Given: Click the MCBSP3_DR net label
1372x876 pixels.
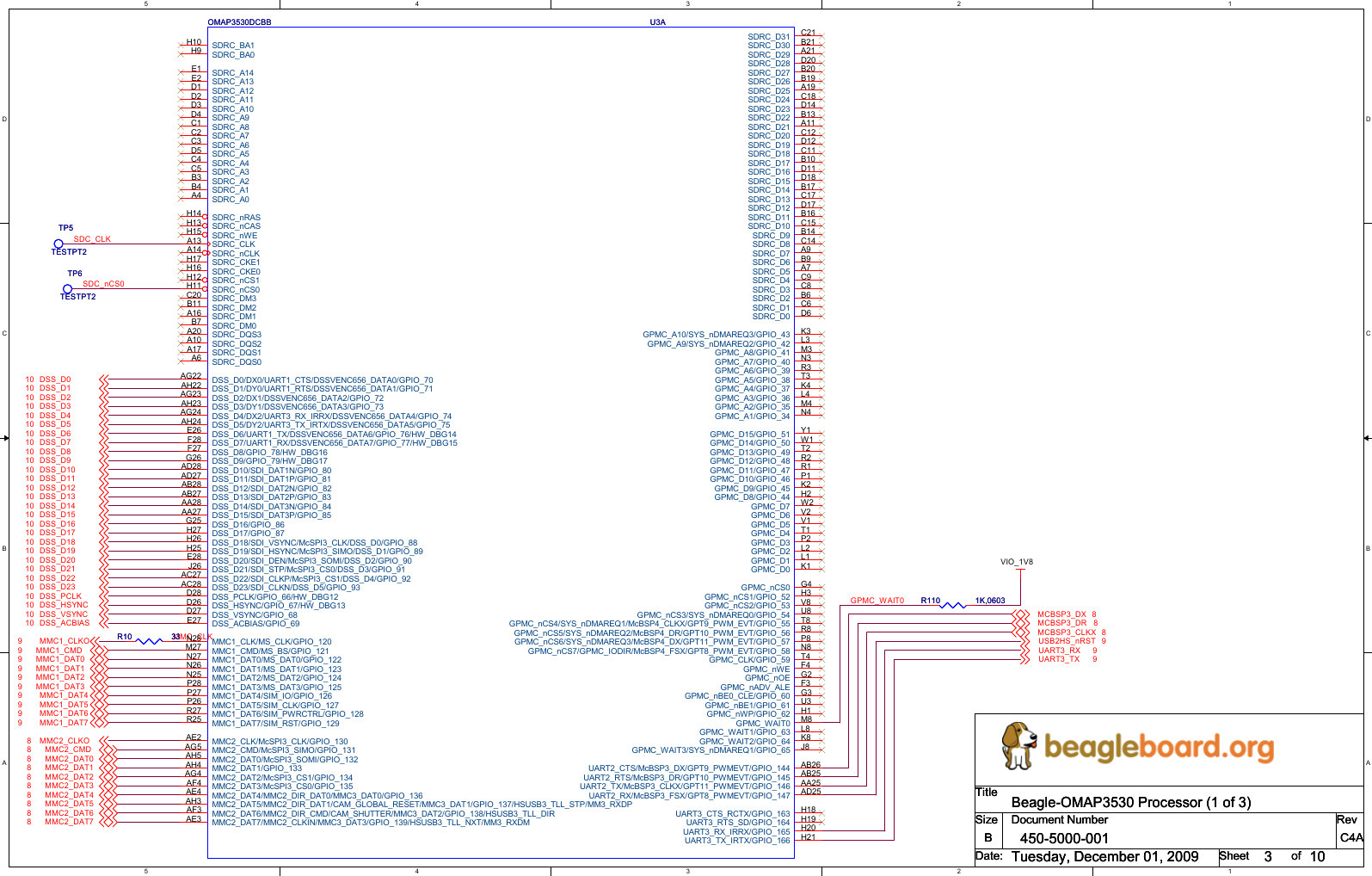Looking at the screenshot, I should [1061, 623].
